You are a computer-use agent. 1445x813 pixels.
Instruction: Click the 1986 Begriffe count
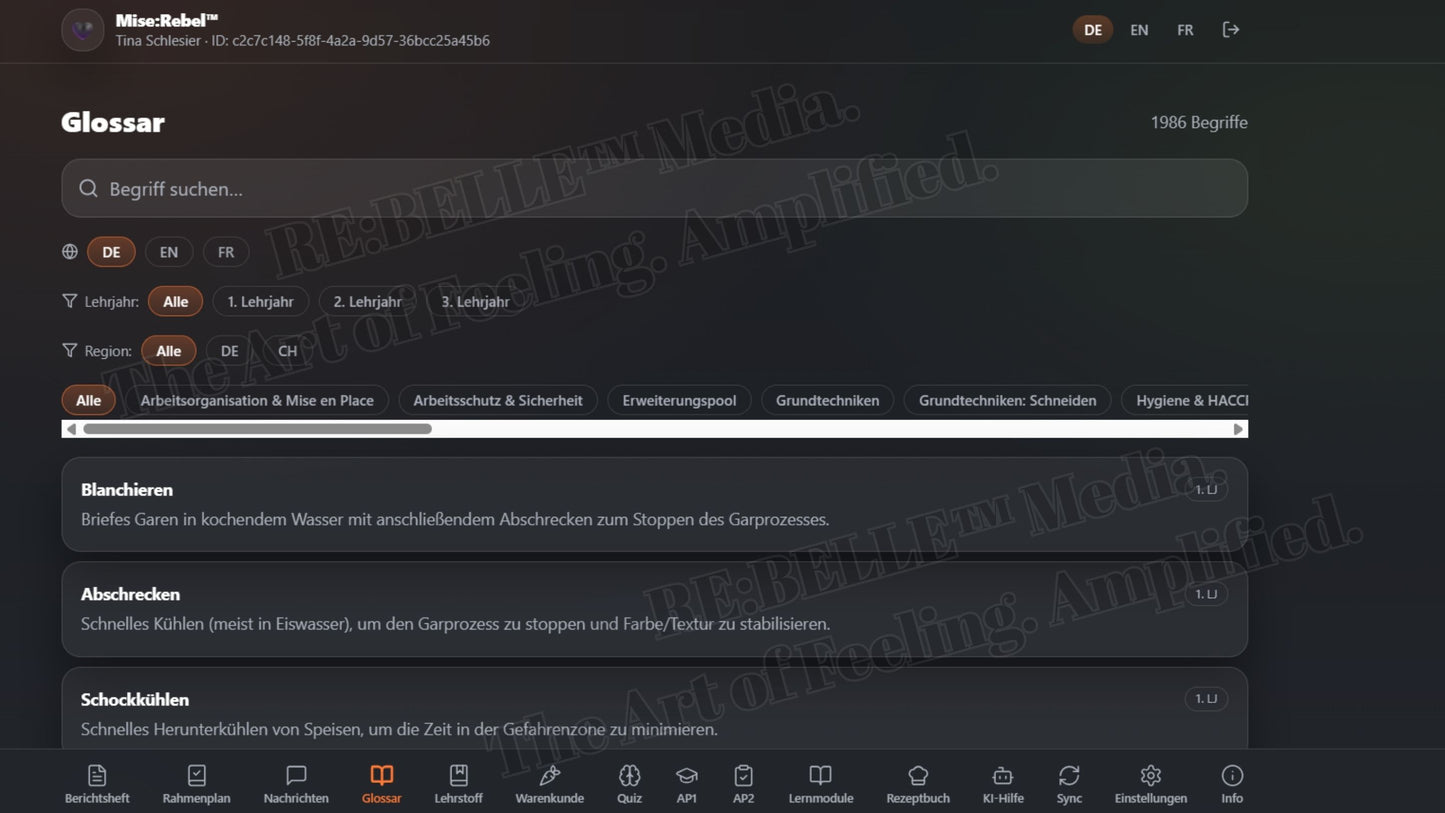click(x=1199, y=122)
